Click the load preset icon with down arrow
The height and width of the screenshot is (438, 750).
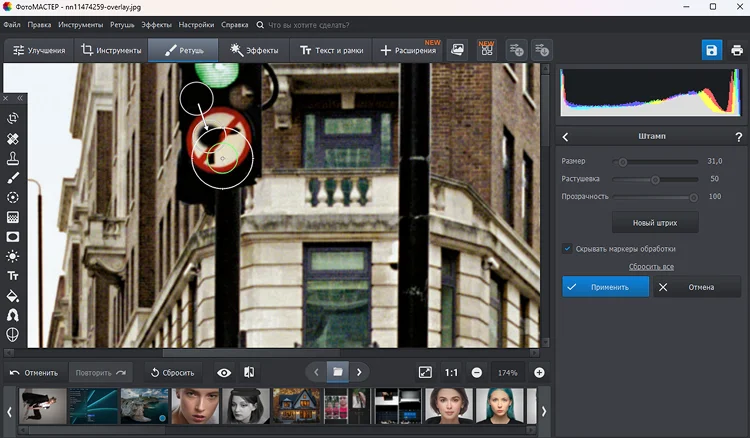click(542, 50)
